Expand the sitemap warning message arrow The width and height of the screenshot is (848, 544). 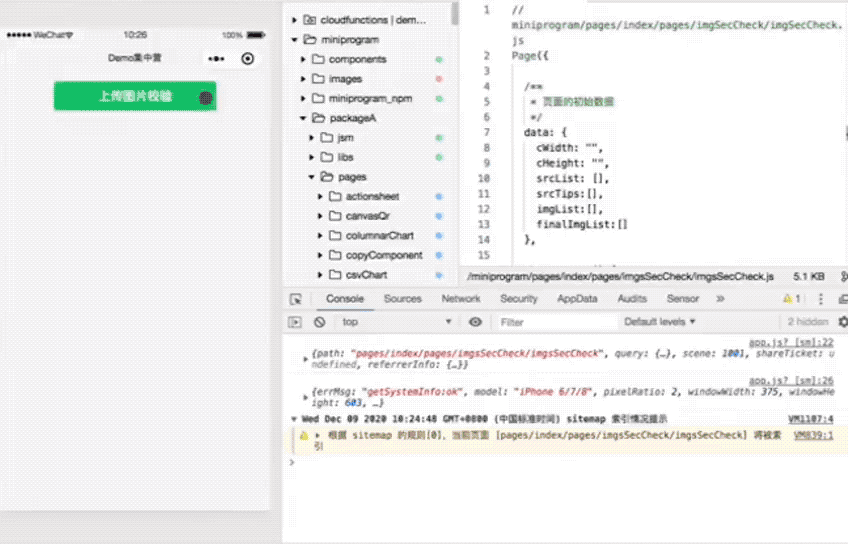318,435
